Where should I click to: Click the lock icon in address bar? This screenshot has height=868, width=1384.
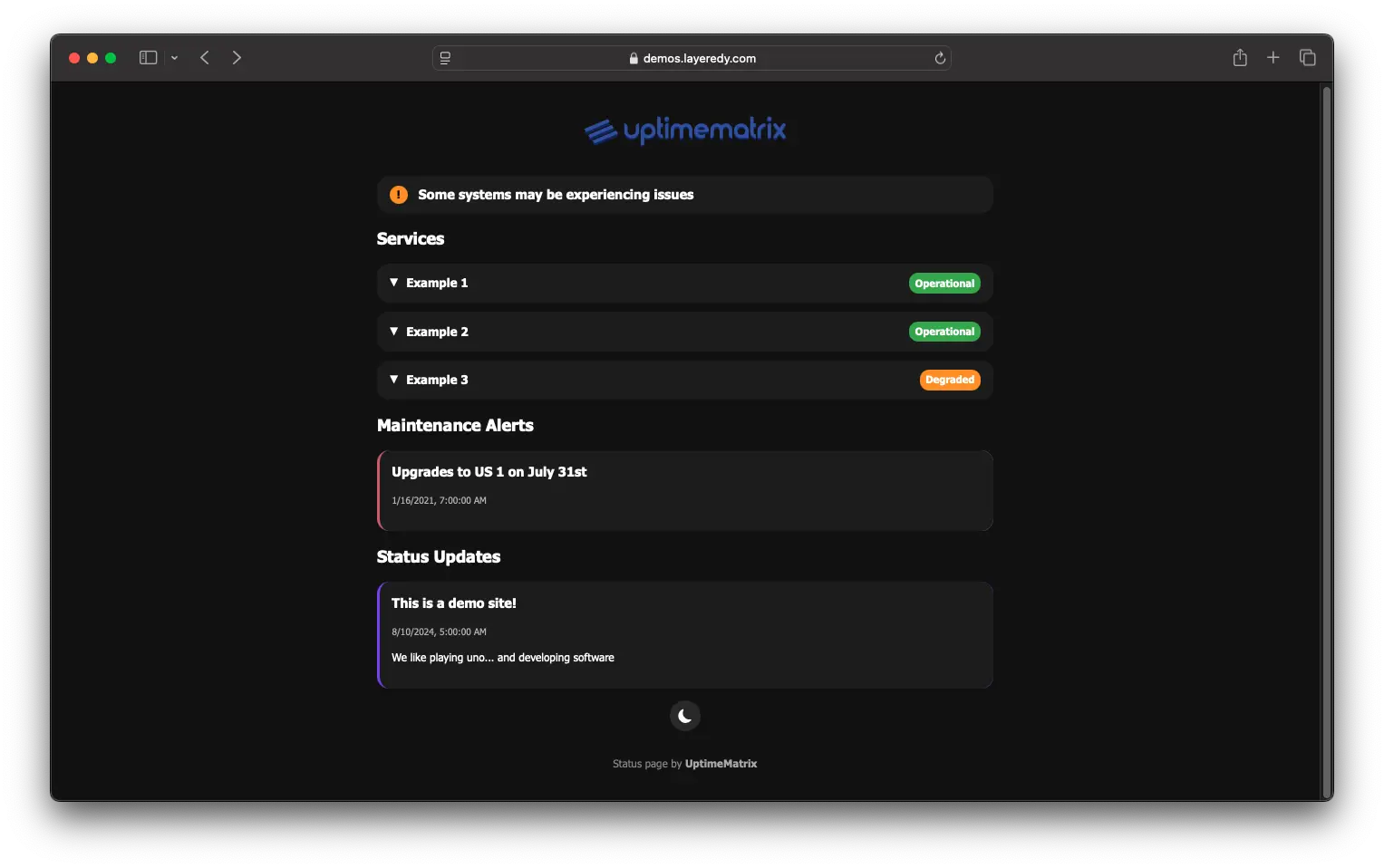point(634,58)
